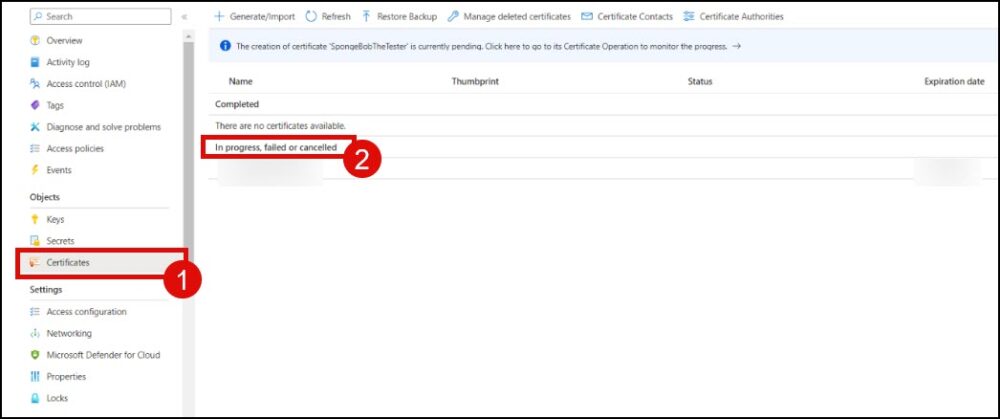Click the sidebar Search input field
Screen dimensions: 1000x419
pyautogui.click(x=100, y=17)
